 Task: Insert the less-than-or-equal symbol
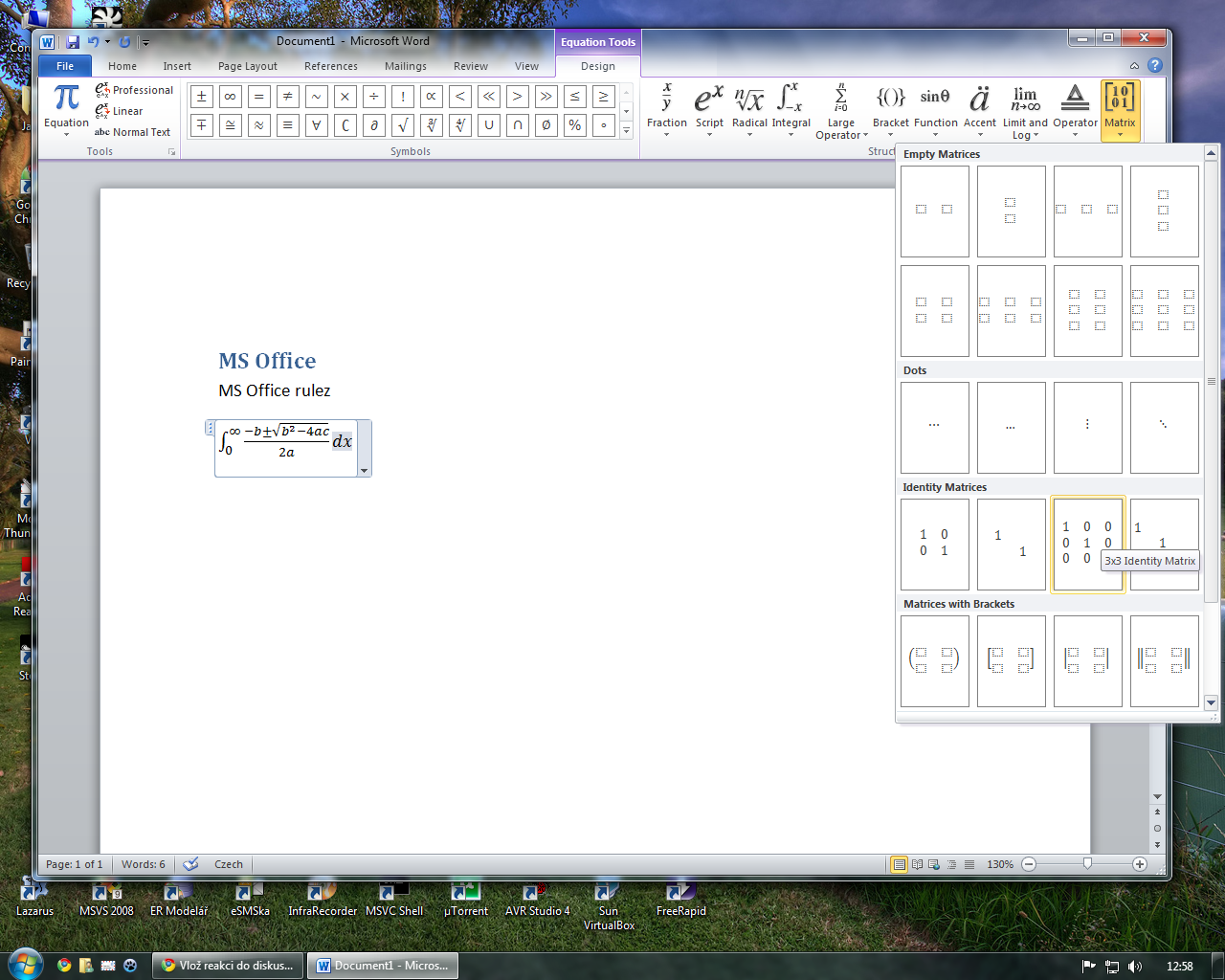click(575, 97)
